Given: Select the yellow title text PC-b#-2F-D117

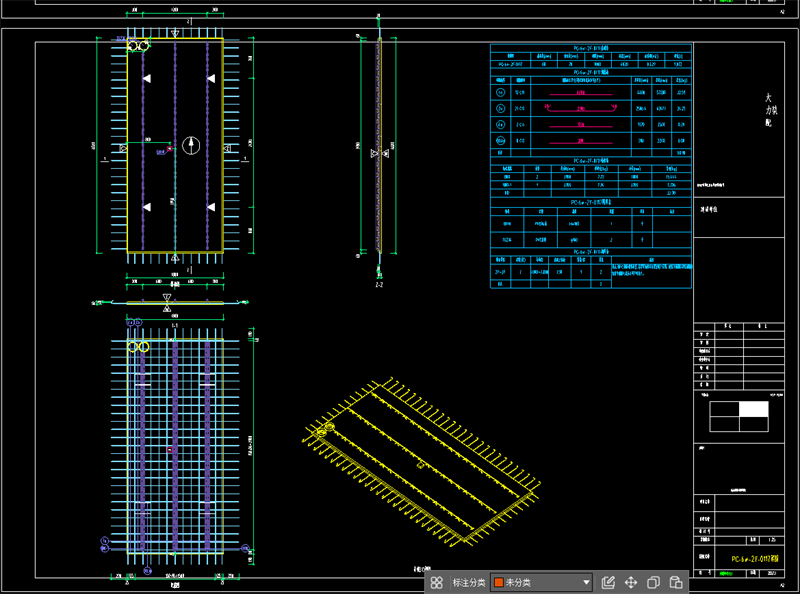Looking at the screenshot, I should tap(755, 559).
